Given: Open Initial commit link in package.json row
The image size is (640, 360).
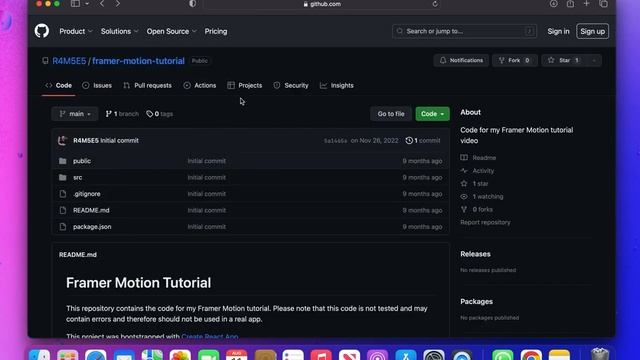Looking at the screenshot, I should 207,227.
